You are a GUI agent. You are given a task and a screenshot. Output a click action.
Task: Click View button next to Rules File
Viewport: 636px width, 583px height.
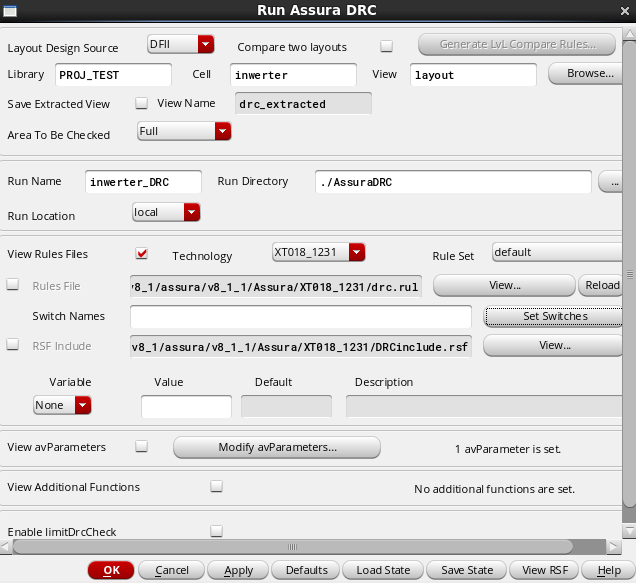(x=504, y=285)
